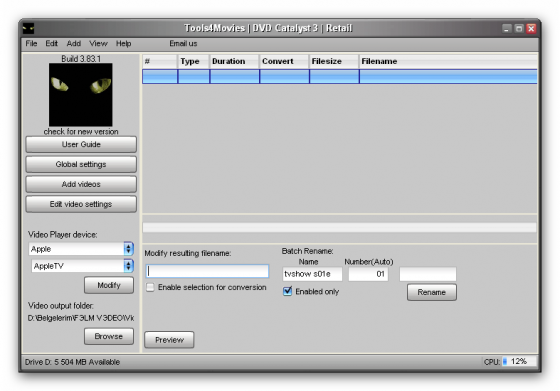560x391 pixels.
Task: Click the Add videos button
Action: (81, 184)
